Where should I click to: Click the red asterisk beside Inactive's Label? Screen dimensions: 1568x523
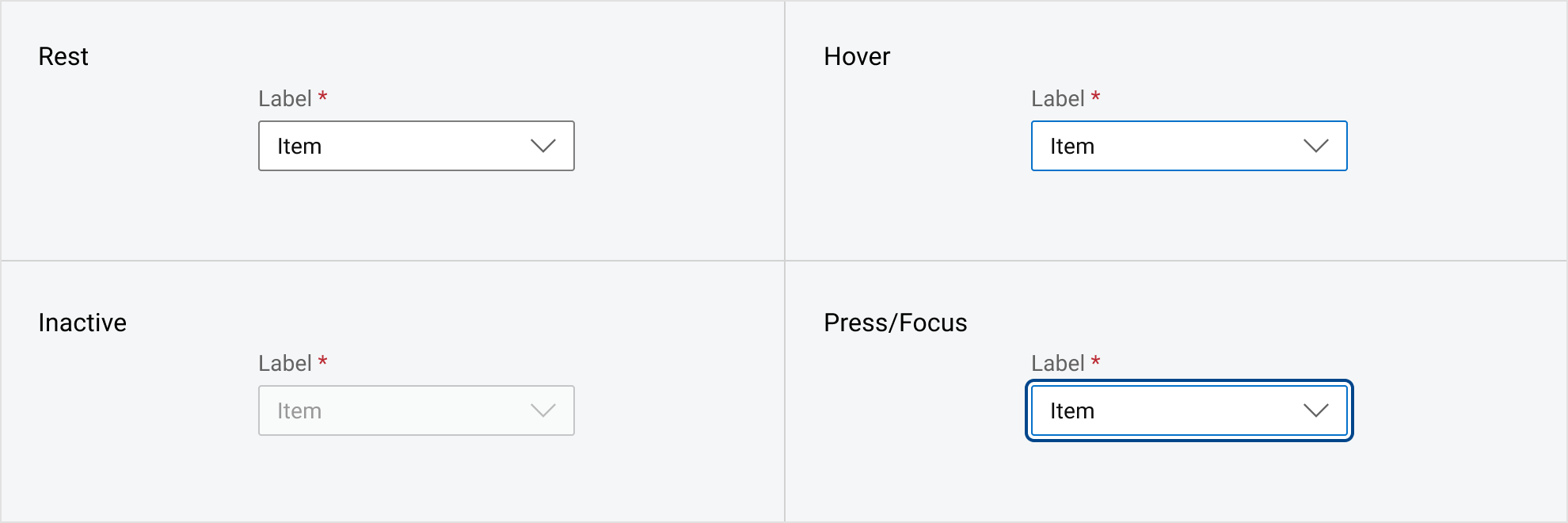323,361
